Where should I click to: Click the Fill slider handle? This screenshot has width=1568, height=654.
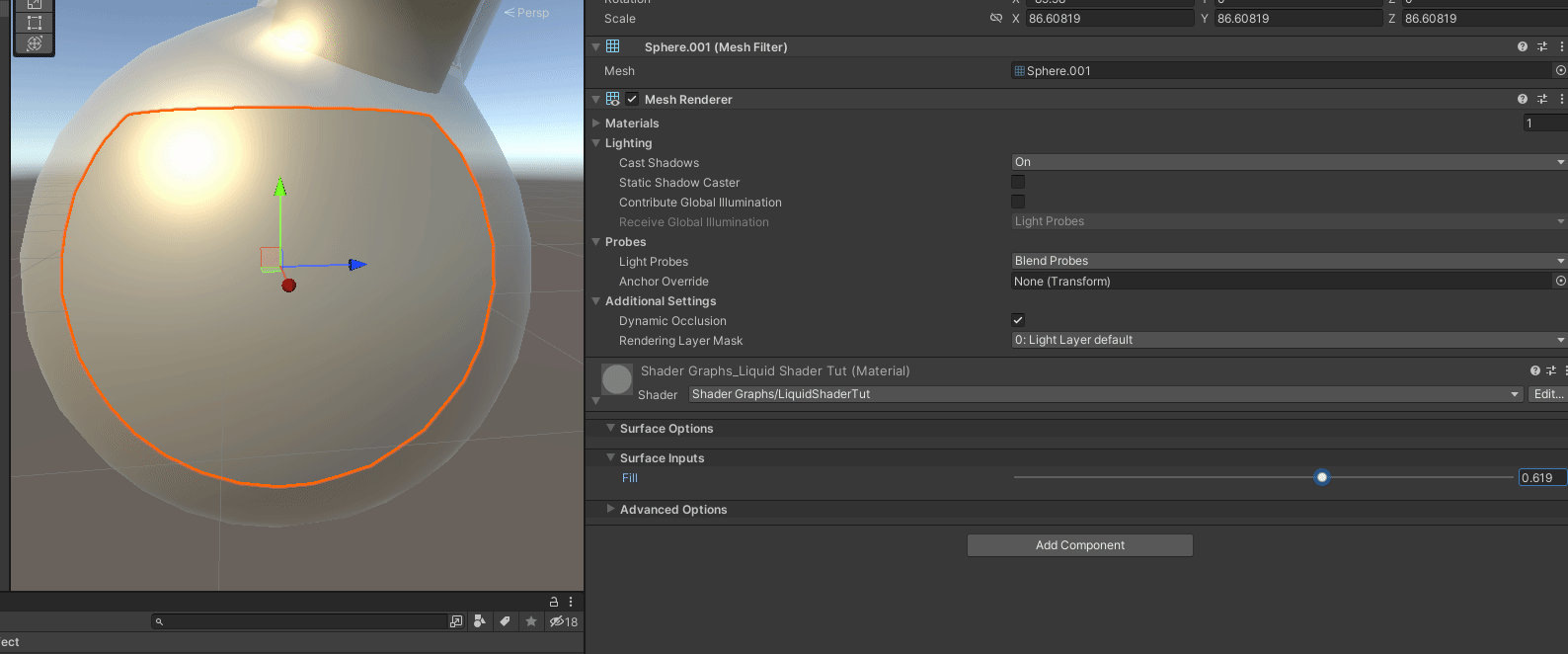(1322, 477)
